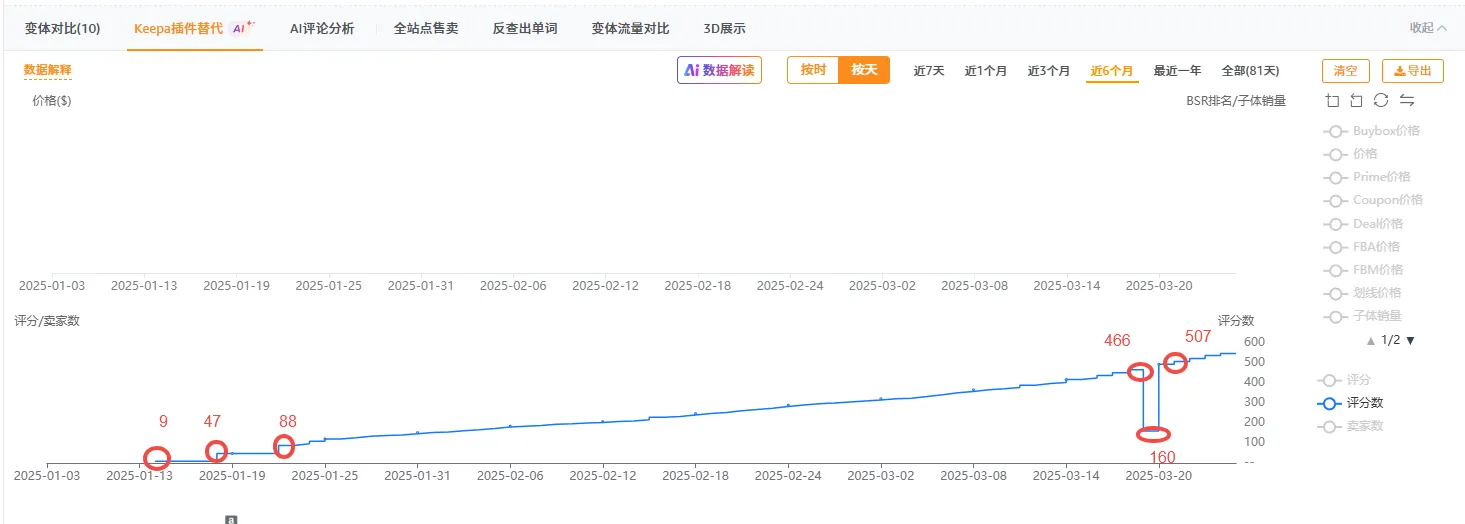
Task: Select the 近3个月 time range
Action: pyautogui.click(x=1049, y=71)
